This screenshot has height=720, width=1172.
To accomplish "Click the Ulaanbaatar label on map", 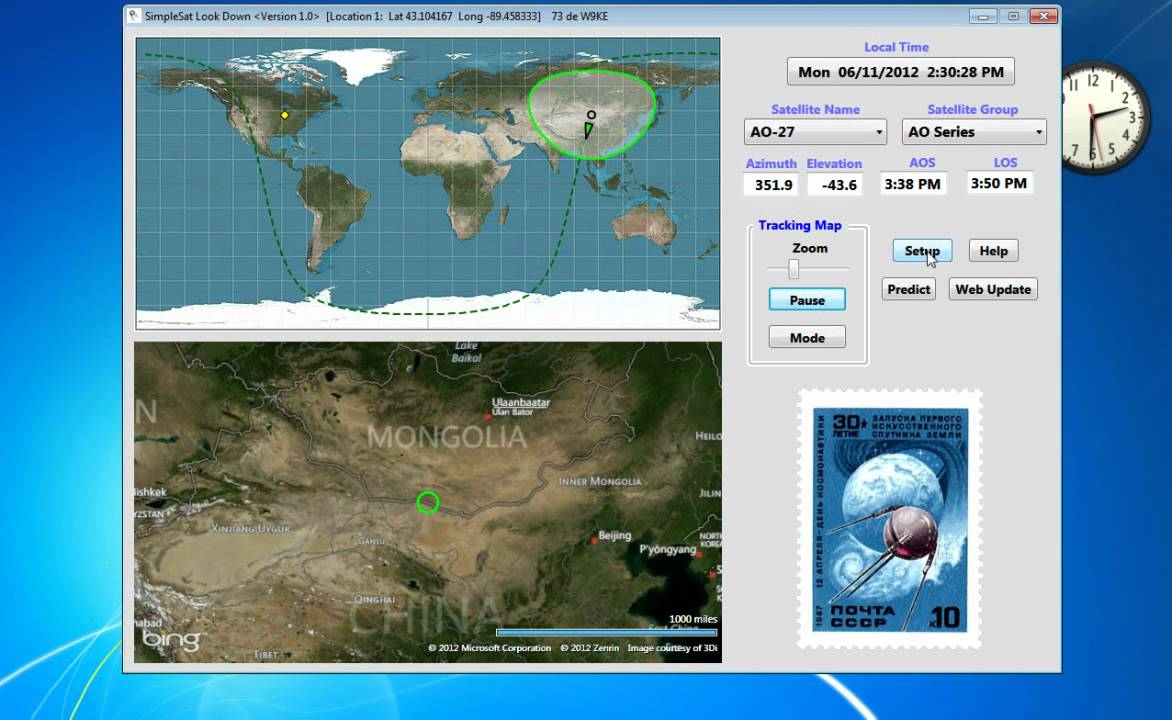I will tap(520, 402).
